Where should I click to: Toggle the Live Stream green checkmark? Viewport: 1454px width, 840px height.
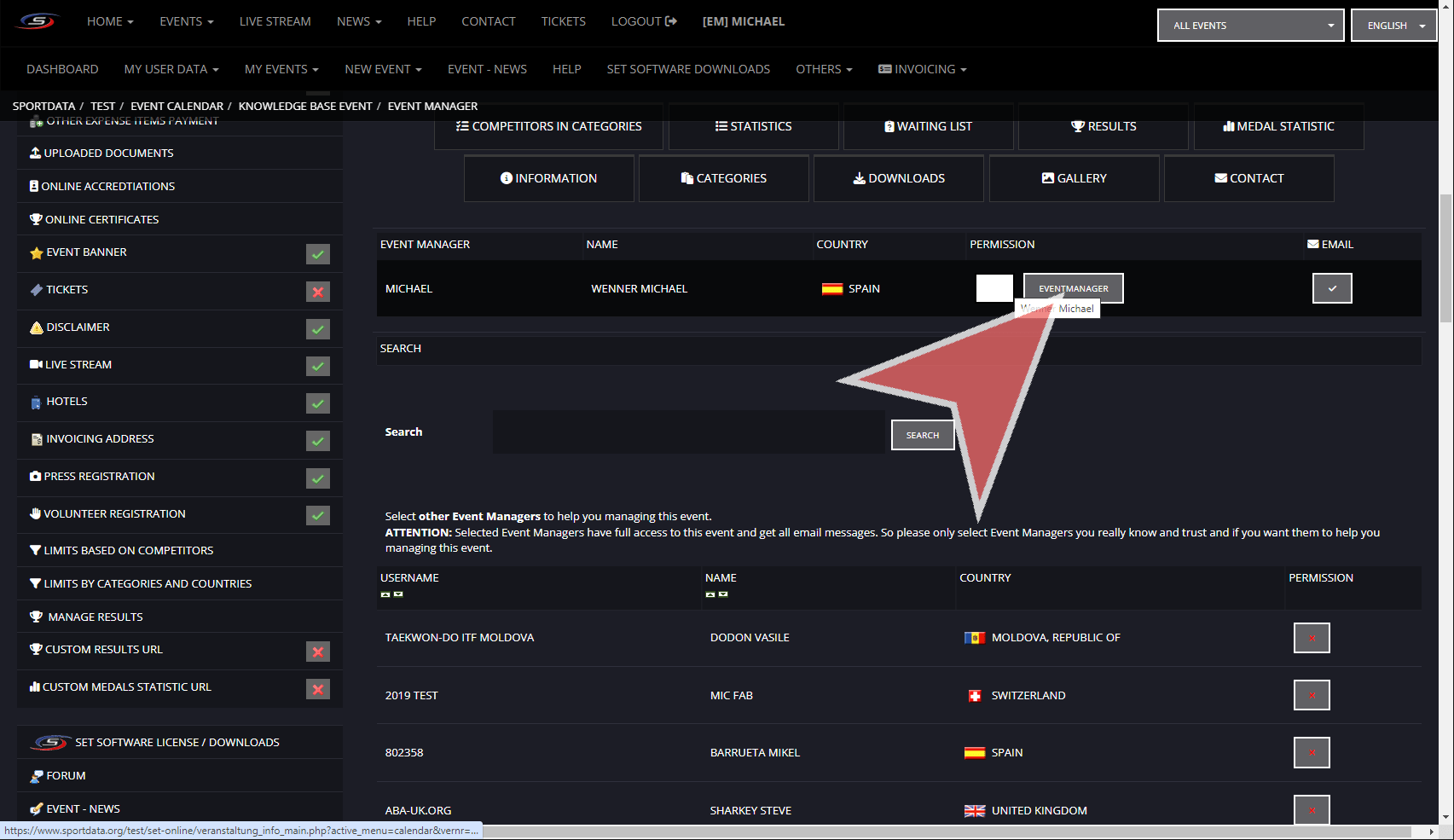click(x=318, y=366)
